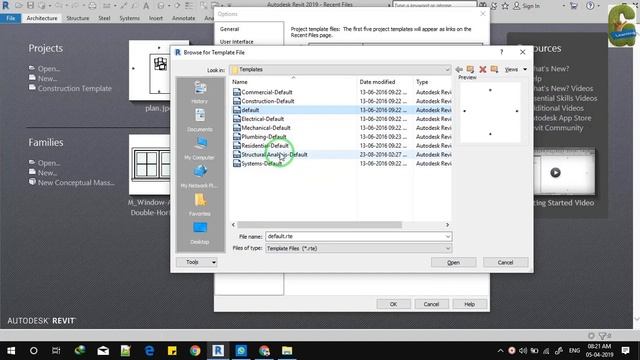Expand the File name combo box arrow
The image size is (640, 360).
(x=448, y=236)
